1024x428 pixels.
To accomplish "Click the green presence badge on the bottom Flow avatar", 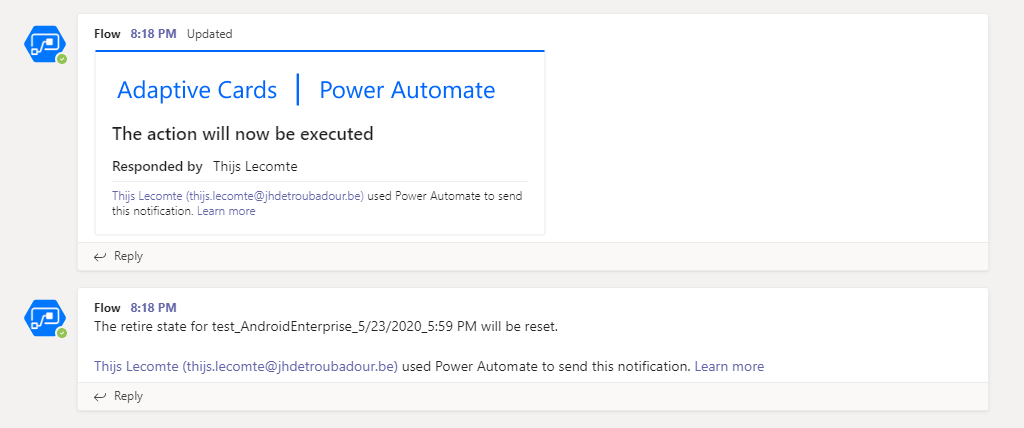I will click(62, 333).
